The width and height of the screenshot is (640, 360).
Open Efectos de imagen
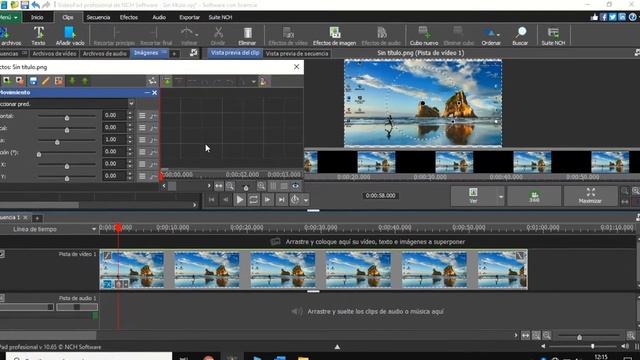(x=334, y=36)
